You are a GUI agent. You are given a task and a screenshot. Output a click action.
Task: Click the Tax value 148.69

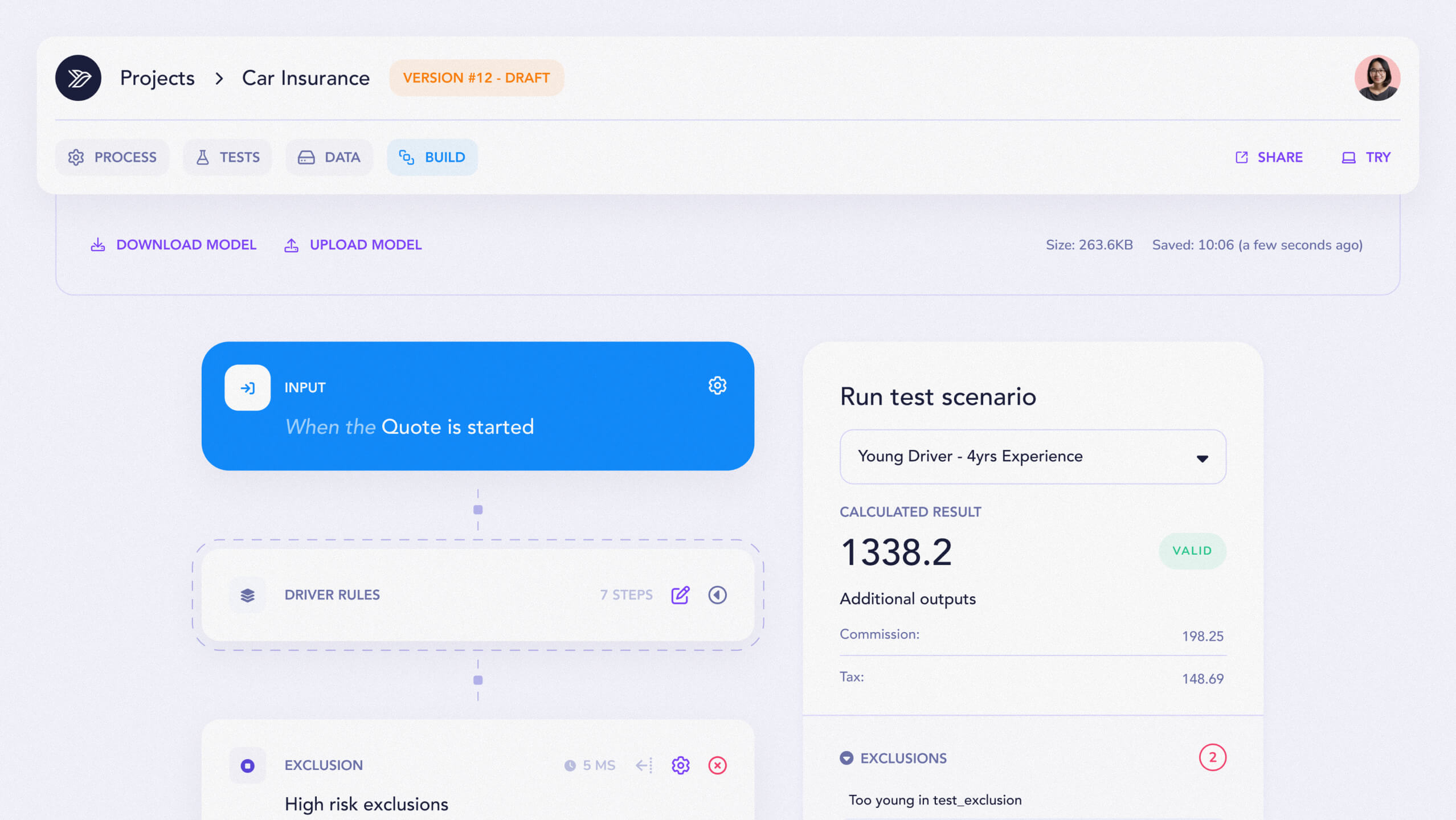tap(1203, 679)
